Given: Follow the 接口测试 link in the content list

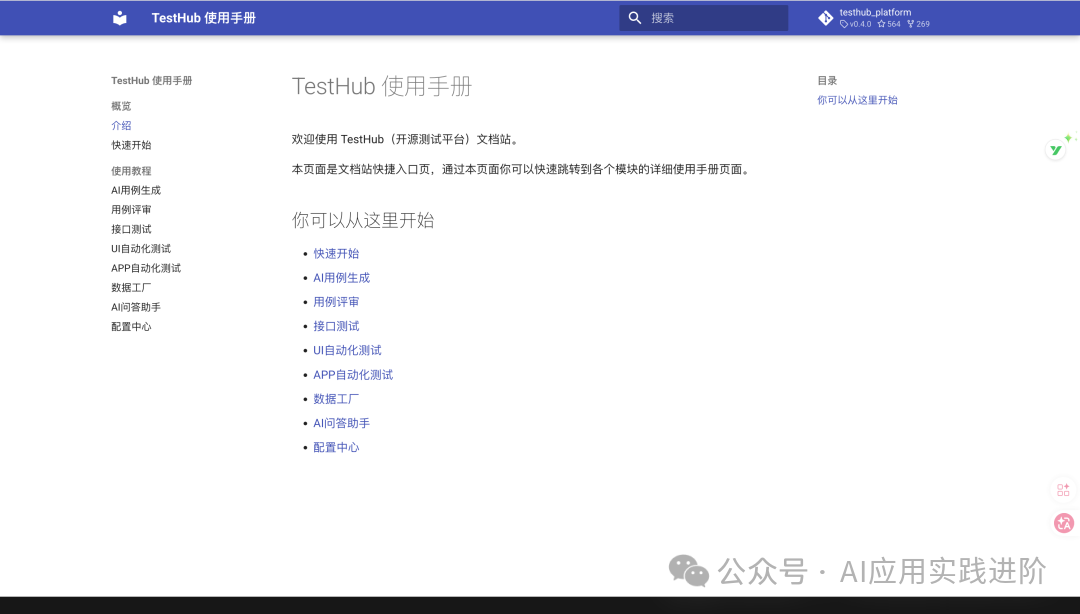Looking at the screenshot, I should [x=336, y=326].
